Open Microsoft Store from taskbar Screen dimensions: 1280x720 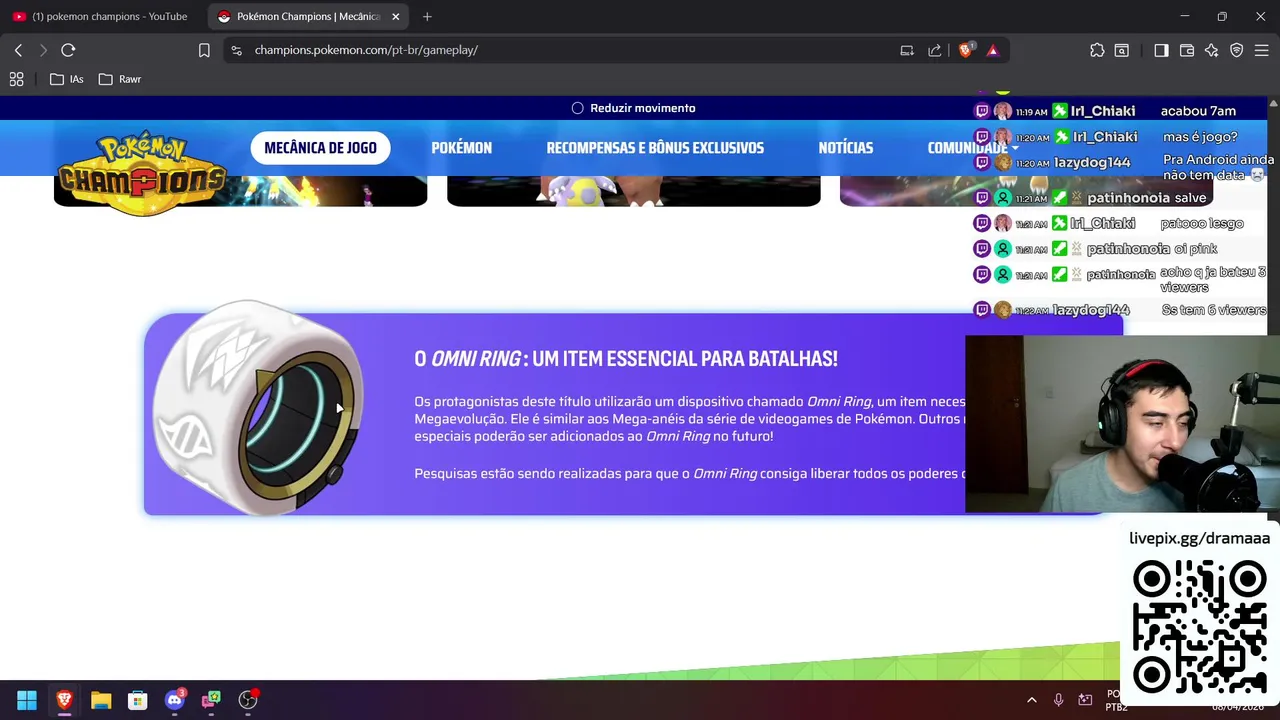138,700
